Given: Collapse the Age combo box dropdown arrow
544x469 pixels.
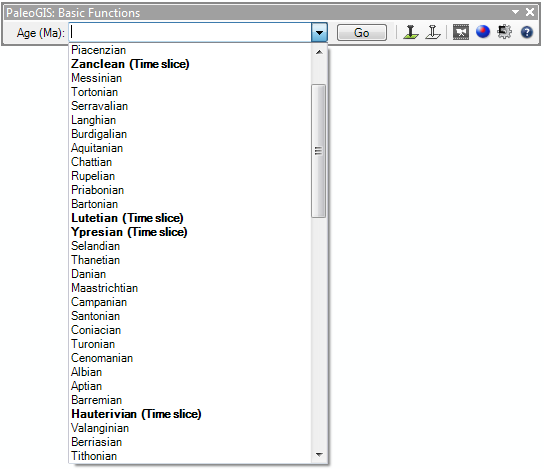Looking at the screenshot, I should pos(319,33).
